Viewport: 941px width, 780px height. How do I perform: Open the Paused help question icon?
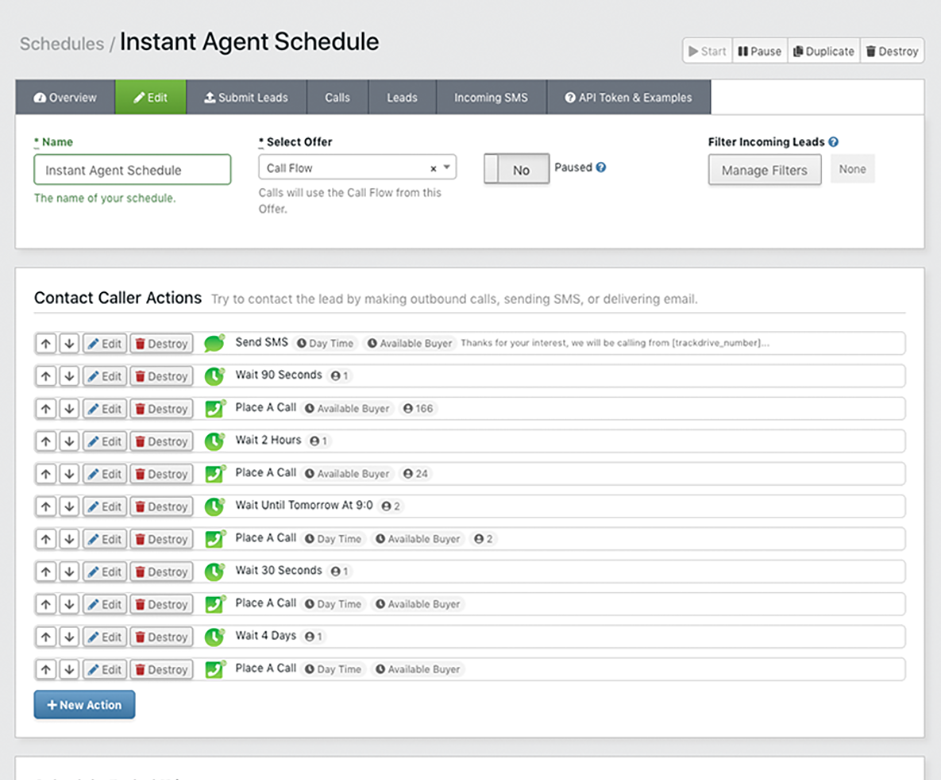[x=601, y=167]
